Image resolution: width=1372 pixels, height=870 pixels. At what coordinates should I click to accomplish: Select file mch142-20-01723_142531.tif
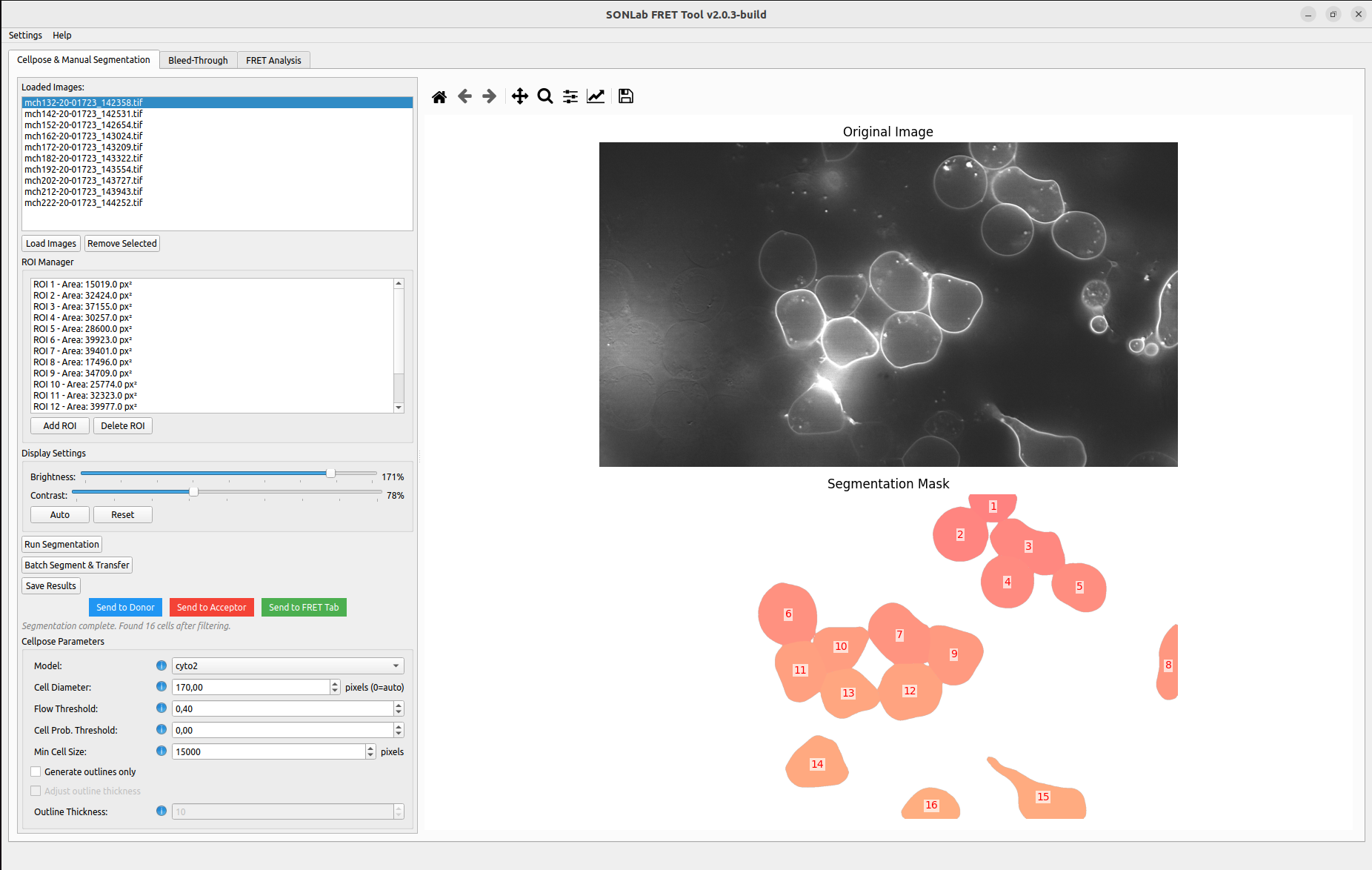tap(217, 113)
